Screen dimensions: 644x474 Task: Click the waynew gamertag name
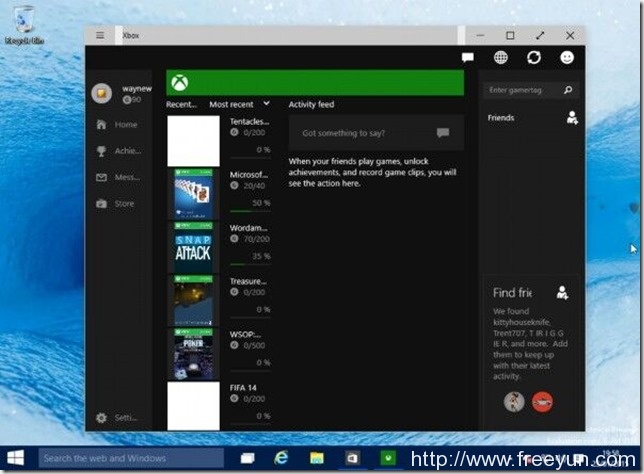point(137,89)
